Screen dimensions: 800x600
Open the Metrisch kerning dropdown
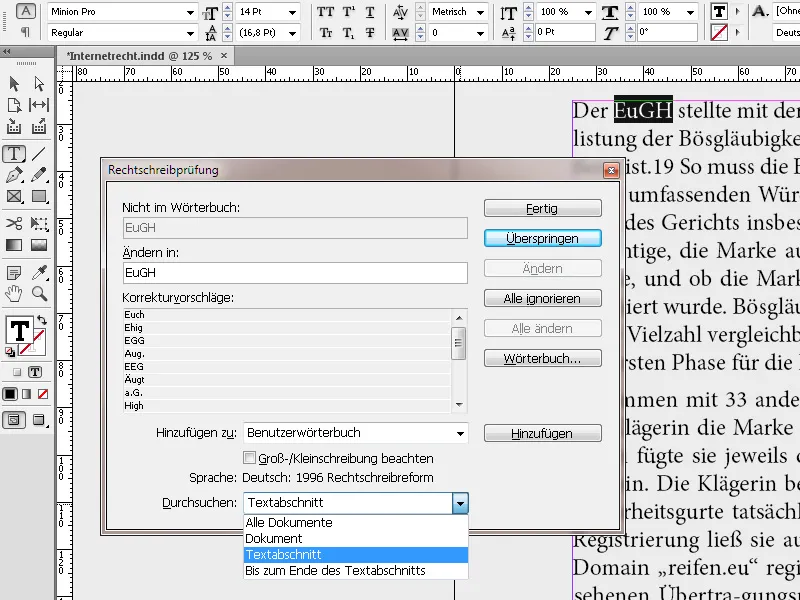480,12
